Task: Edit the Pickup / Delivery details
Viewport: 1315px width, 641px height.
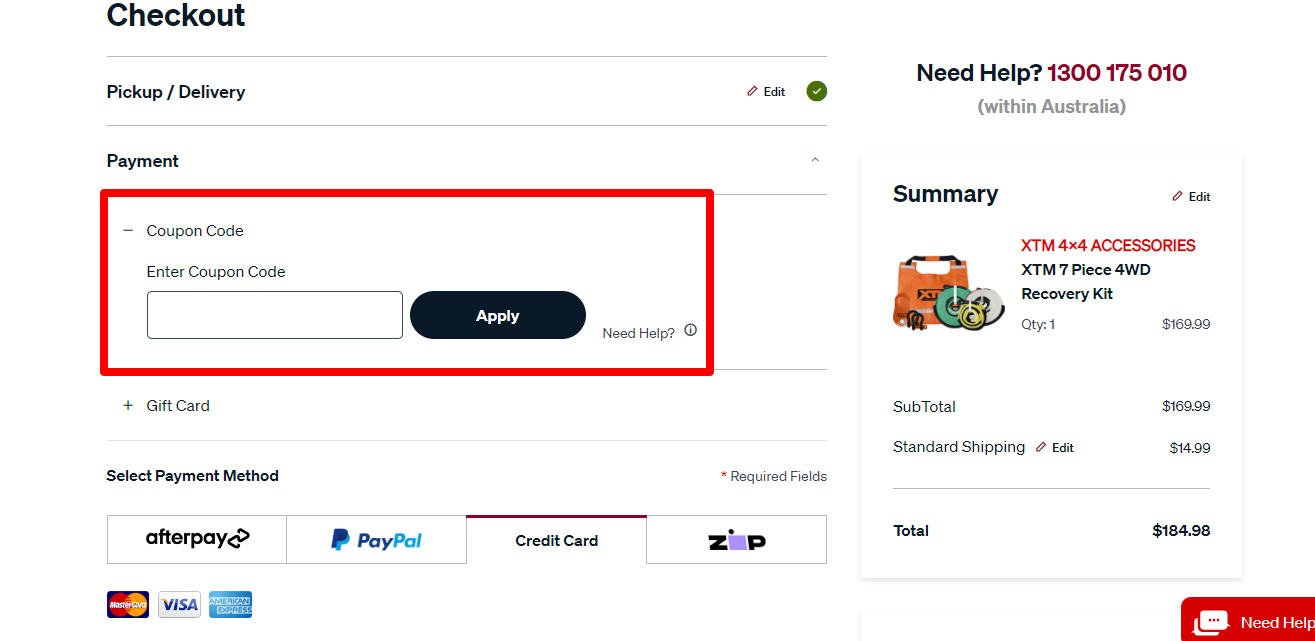Action: tap(766, 91)
